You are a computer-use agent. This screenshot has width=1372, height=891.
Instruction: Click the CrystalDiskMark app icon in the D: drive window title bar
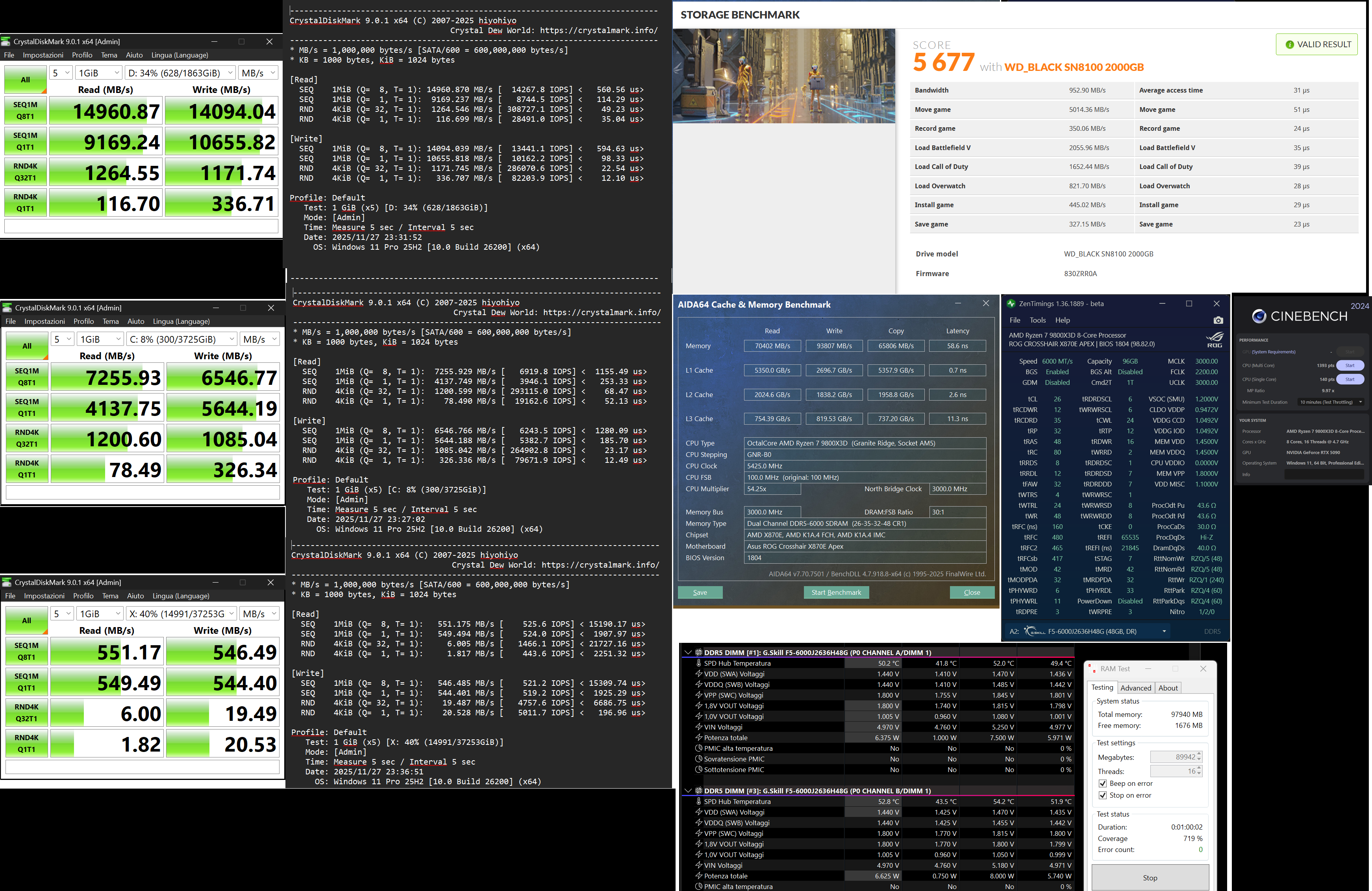point(6,41)
